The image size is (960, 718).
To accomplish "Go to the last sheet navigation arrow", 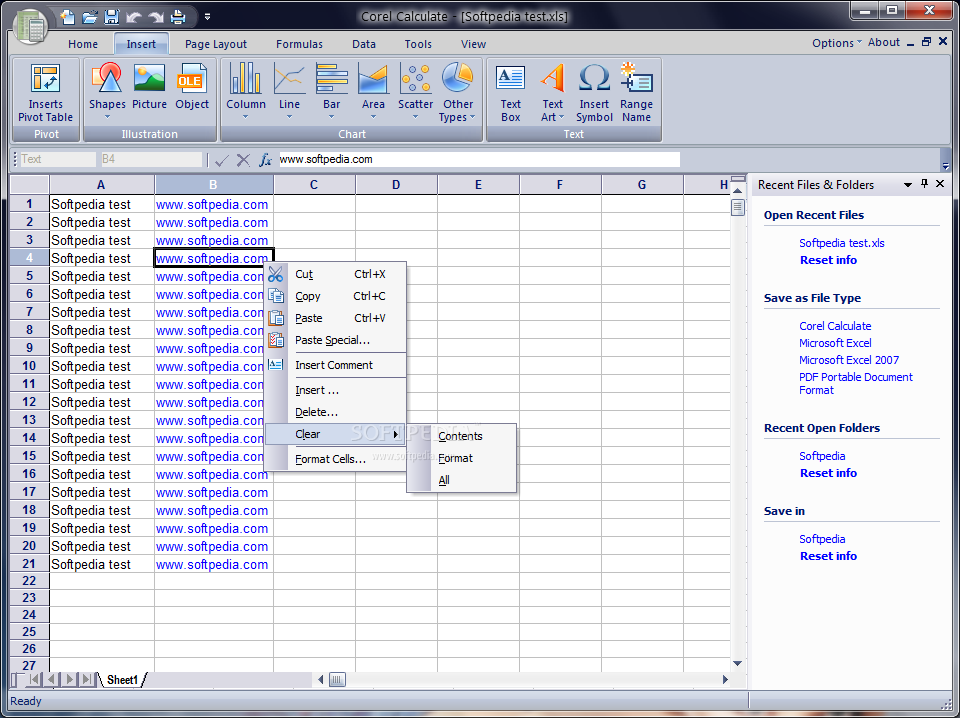I will [87, 679].
